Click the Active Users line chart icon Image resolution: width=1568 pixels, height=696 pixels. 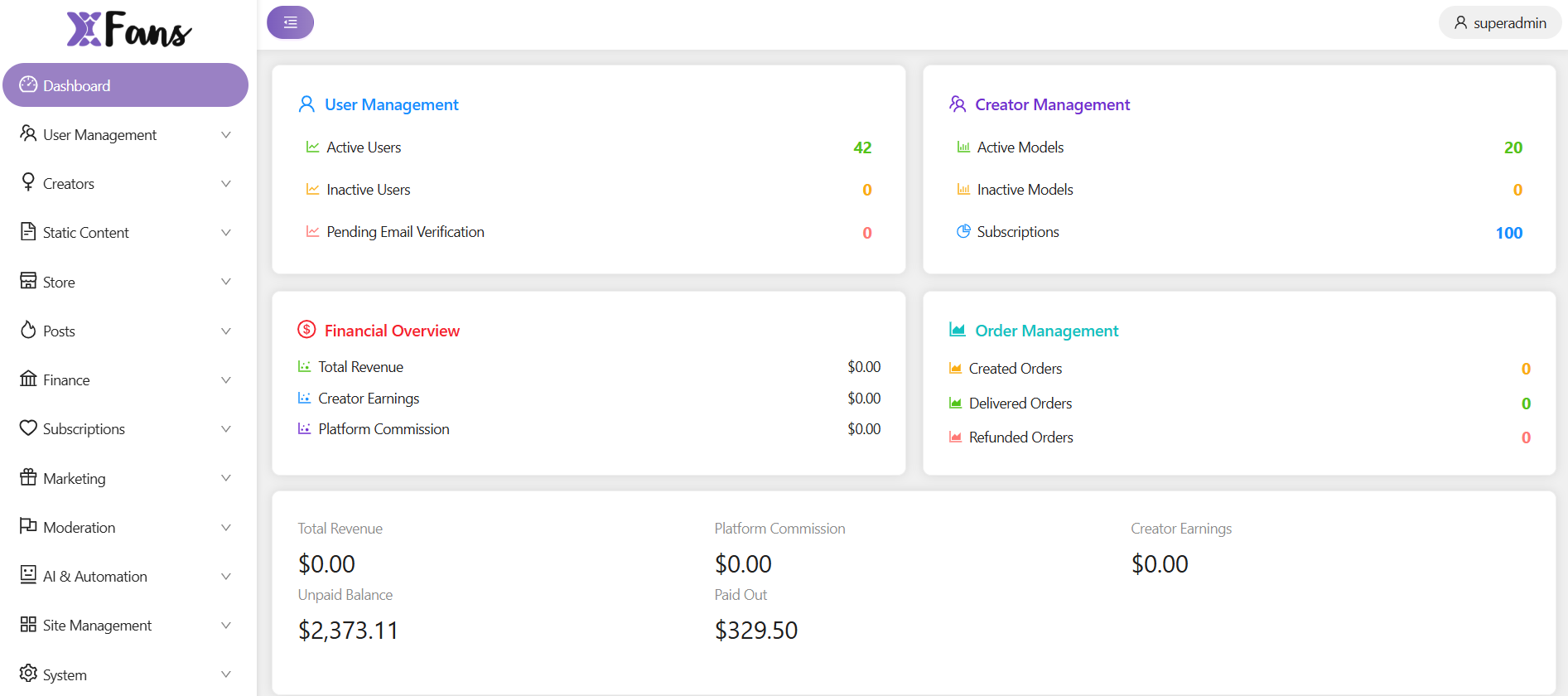click(x=312, y=147)
